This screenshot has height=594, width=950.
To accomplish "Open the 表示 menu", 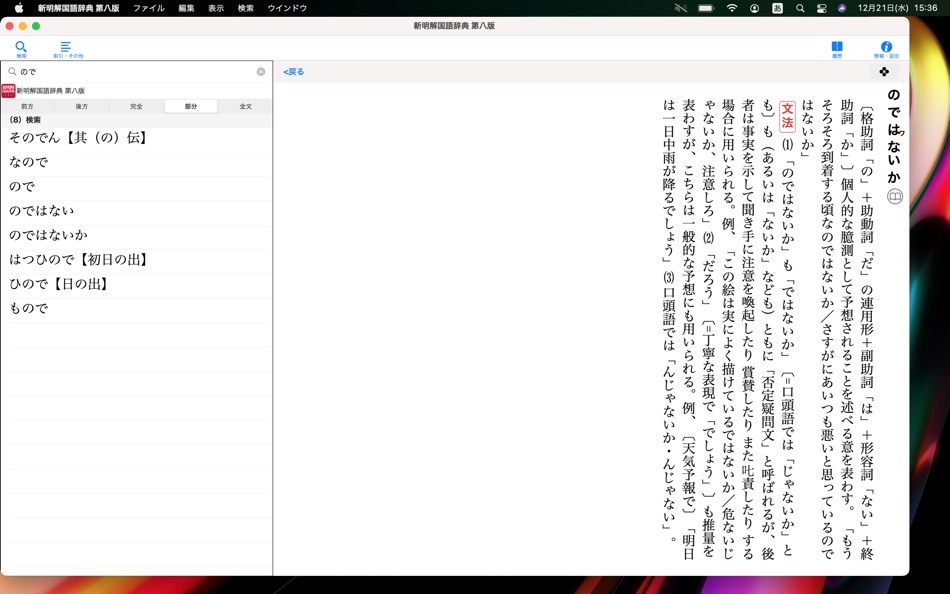I will pos(216,8).
